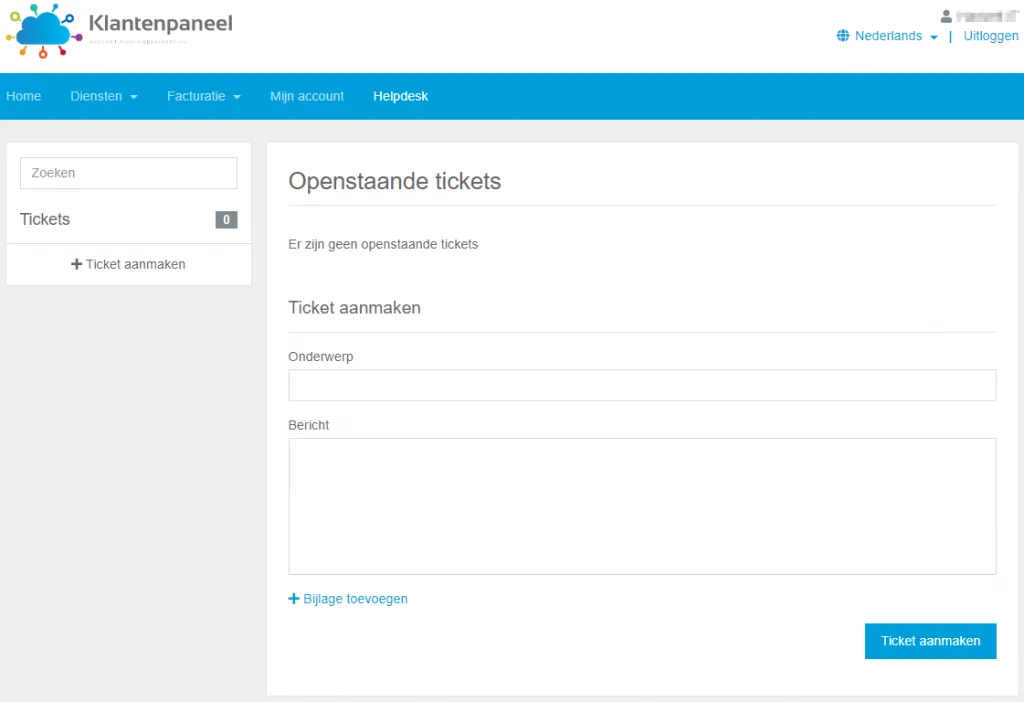The height and width of the screenshot is (702, 1024).
Task: Click the globe language icon
Action: [x=842, y=36]
